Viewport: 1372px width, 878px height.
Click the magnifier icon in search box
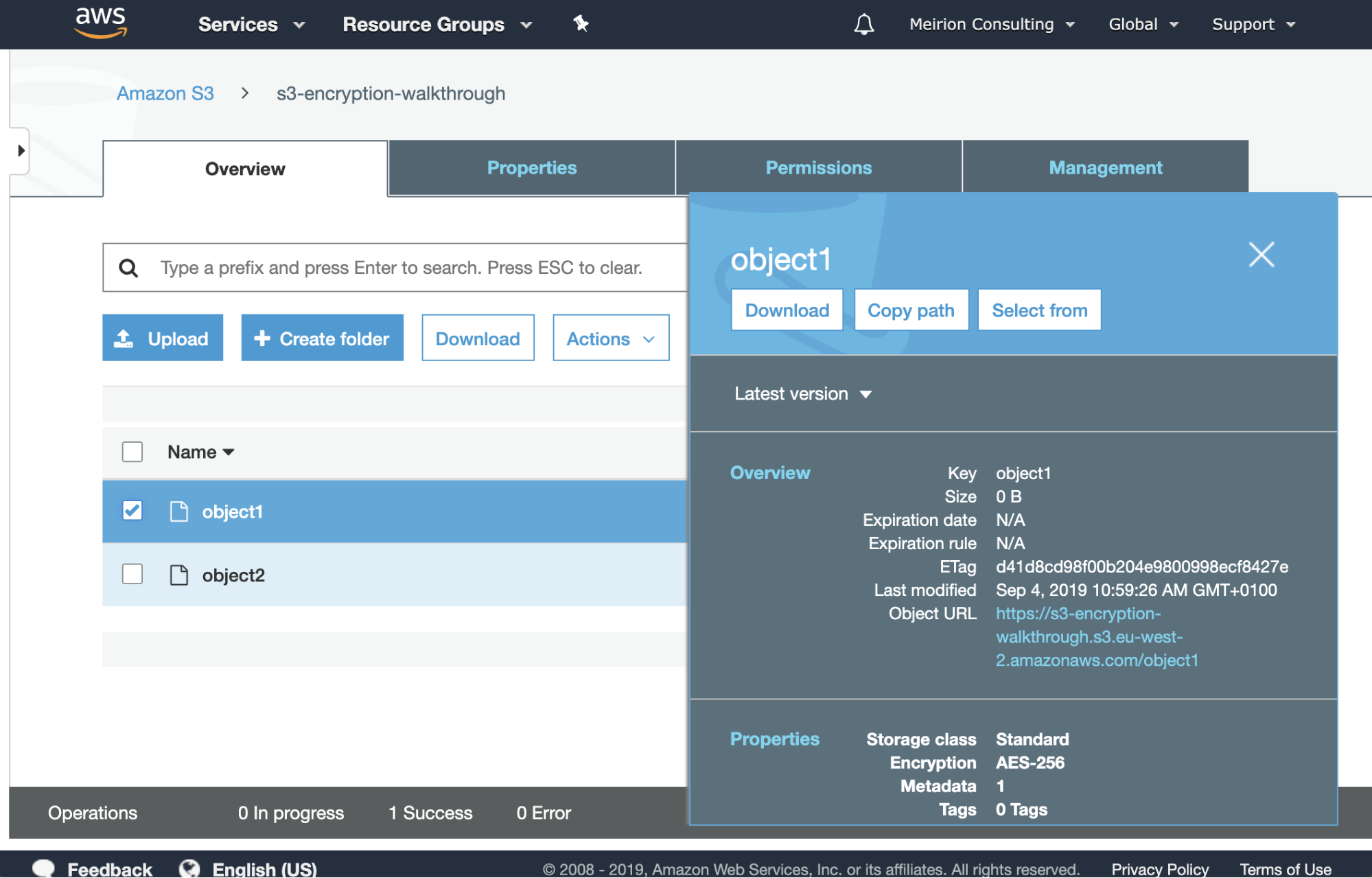128,268
